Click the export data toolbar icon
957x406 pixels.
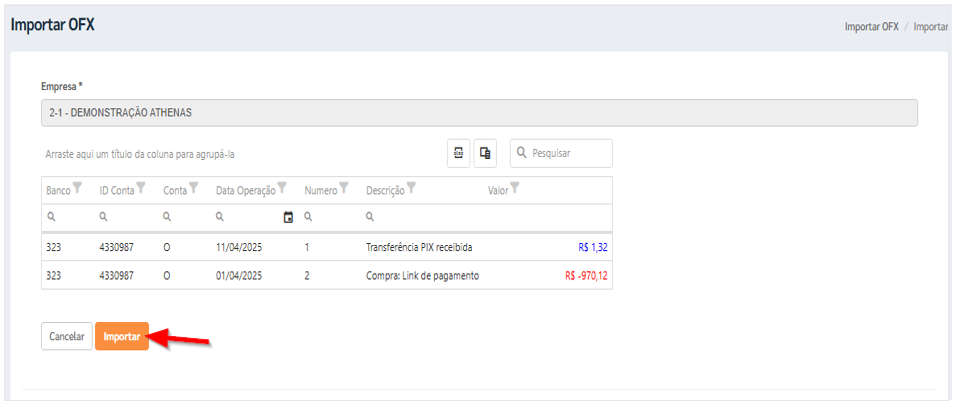point(458,153)
